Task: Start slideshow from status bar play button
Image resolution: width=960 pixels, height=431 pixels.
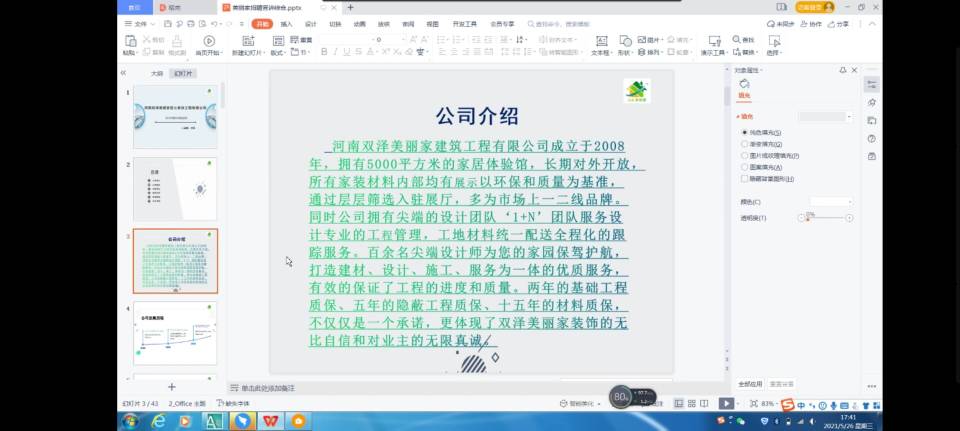Action: pos(727,403)
